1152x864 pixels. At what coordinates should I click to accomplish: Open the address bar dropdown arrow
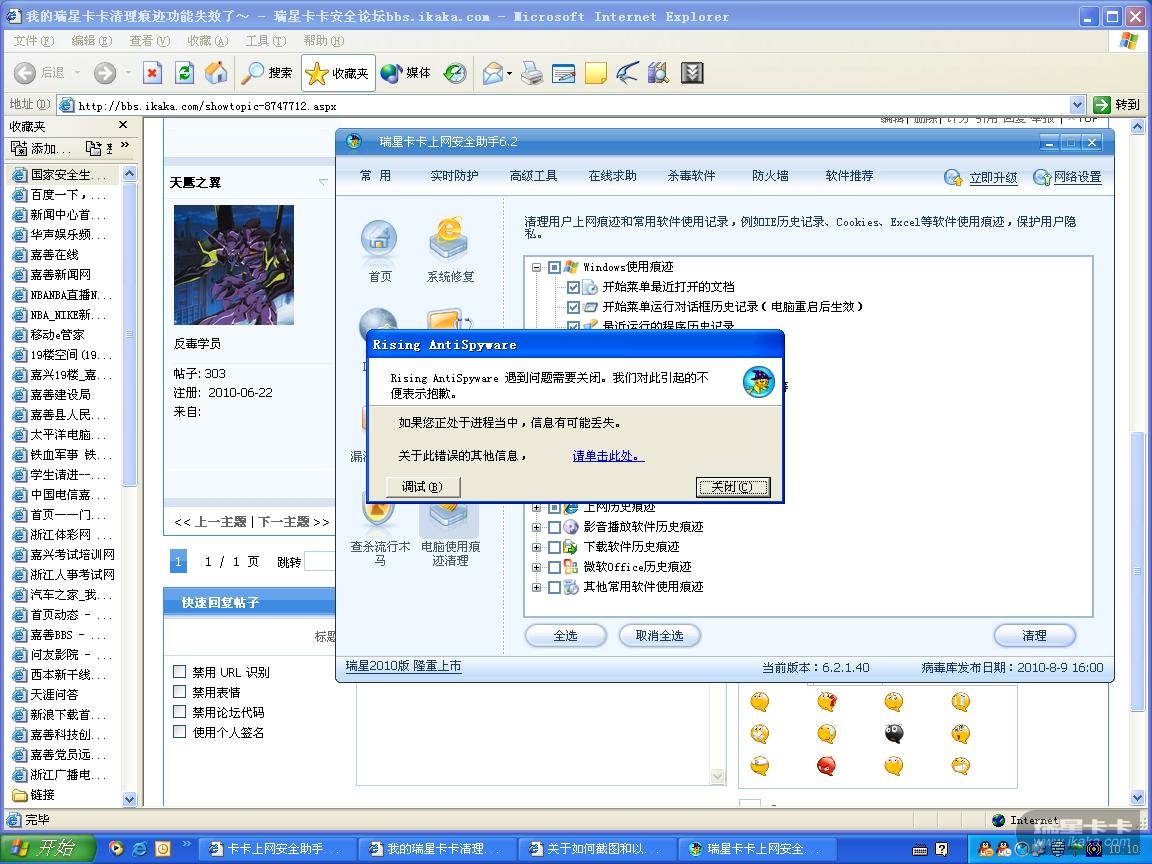coord(1077,105)
